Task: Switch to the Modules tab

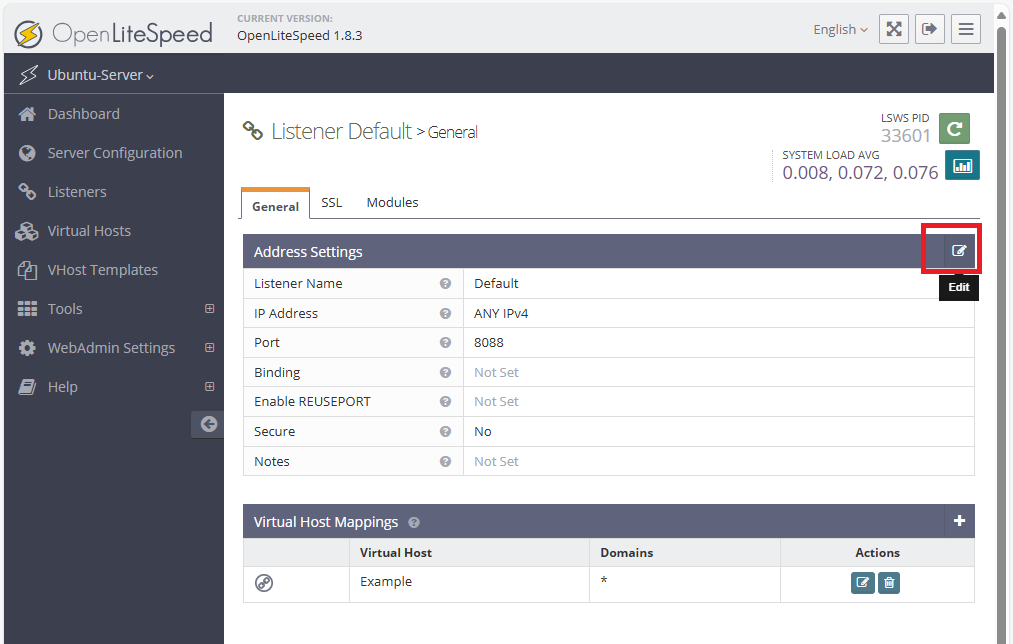Action: 392,203
